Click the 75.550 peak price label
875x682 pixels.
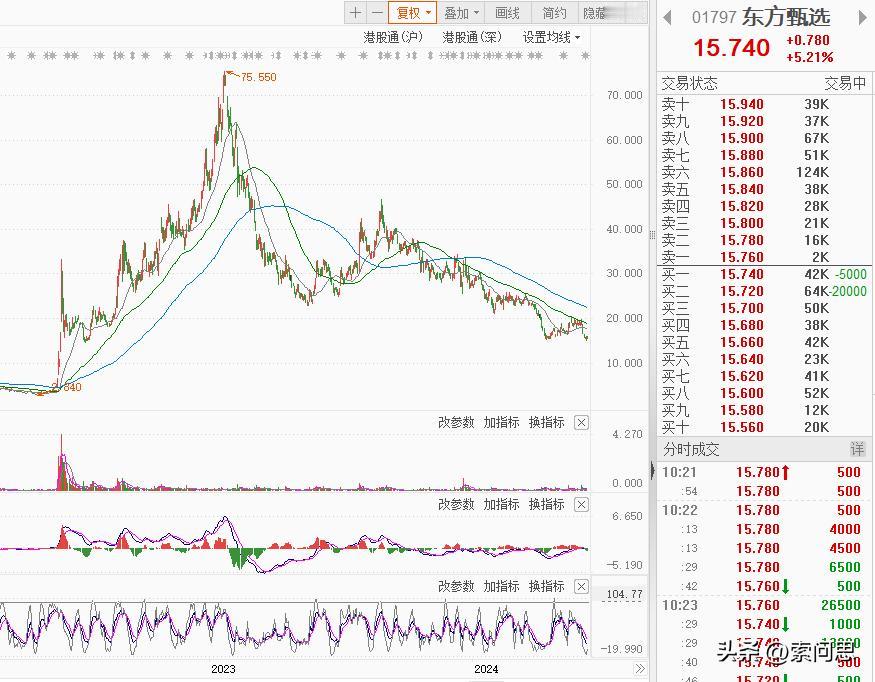point(258,77)
